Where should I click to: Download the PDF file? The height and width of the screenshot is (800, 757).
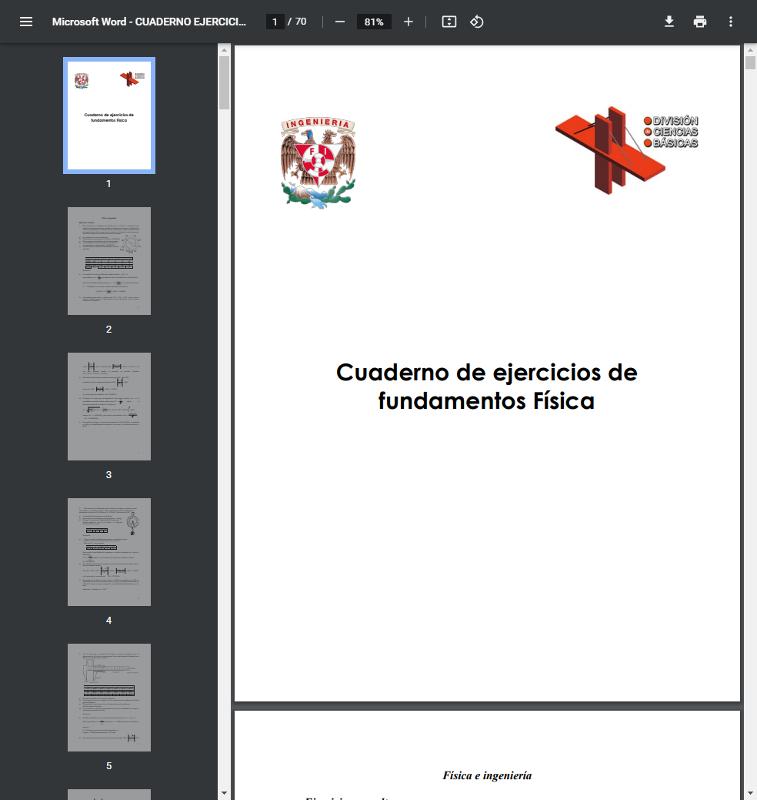[x=669, y=22]
